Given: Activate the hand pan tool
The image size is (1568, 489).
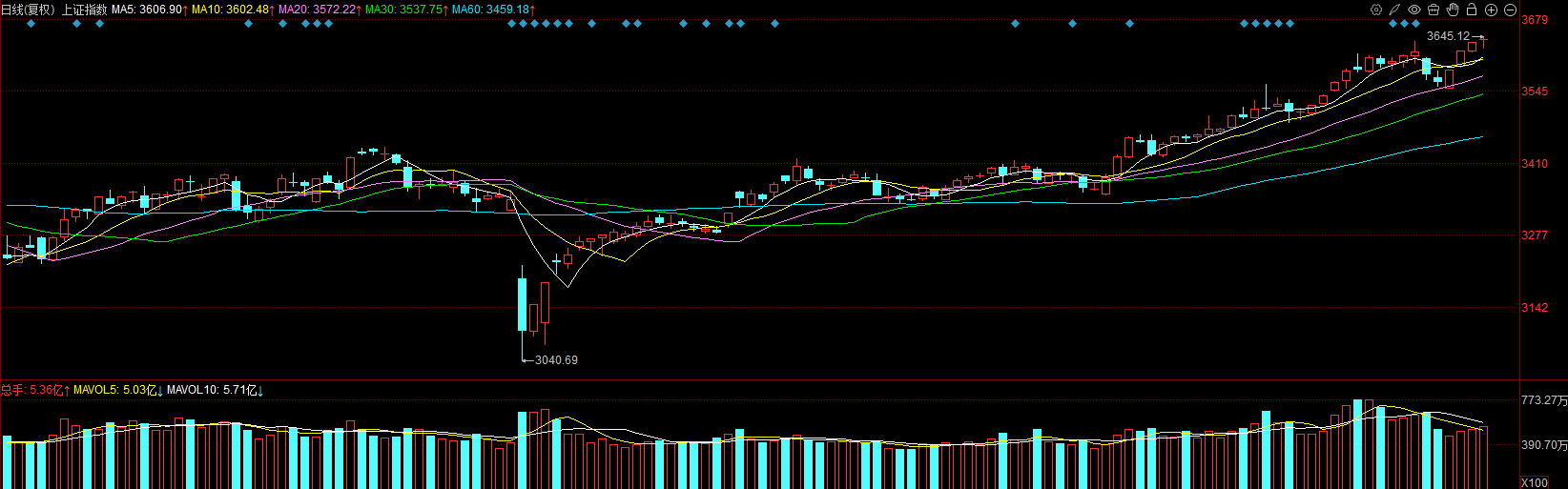Looking at the screenshot, I should 1453,10.
